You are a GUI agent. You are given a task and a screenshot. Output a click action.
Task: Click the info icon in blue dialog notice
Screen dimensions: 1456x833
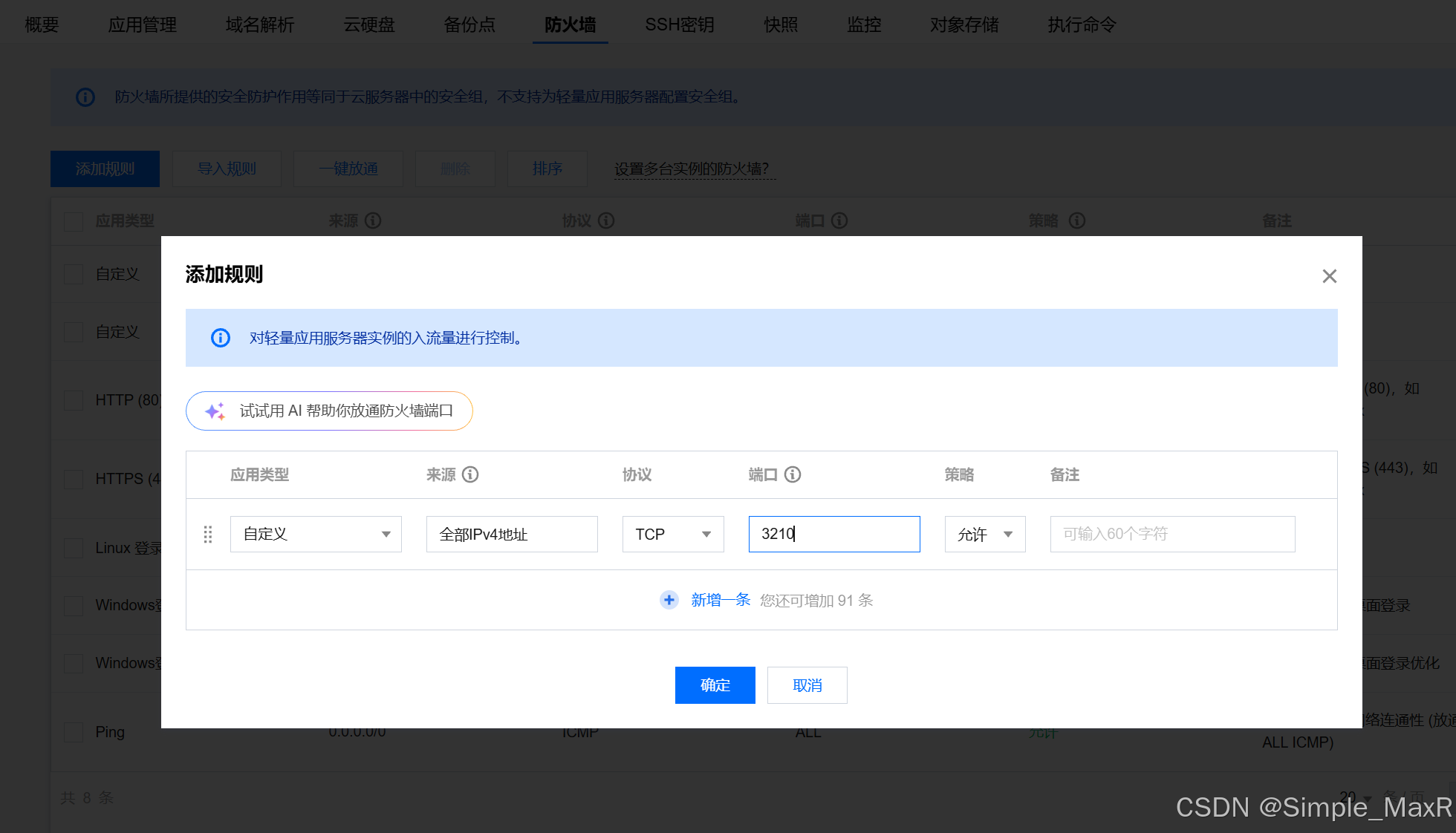(x=221, y=338)
